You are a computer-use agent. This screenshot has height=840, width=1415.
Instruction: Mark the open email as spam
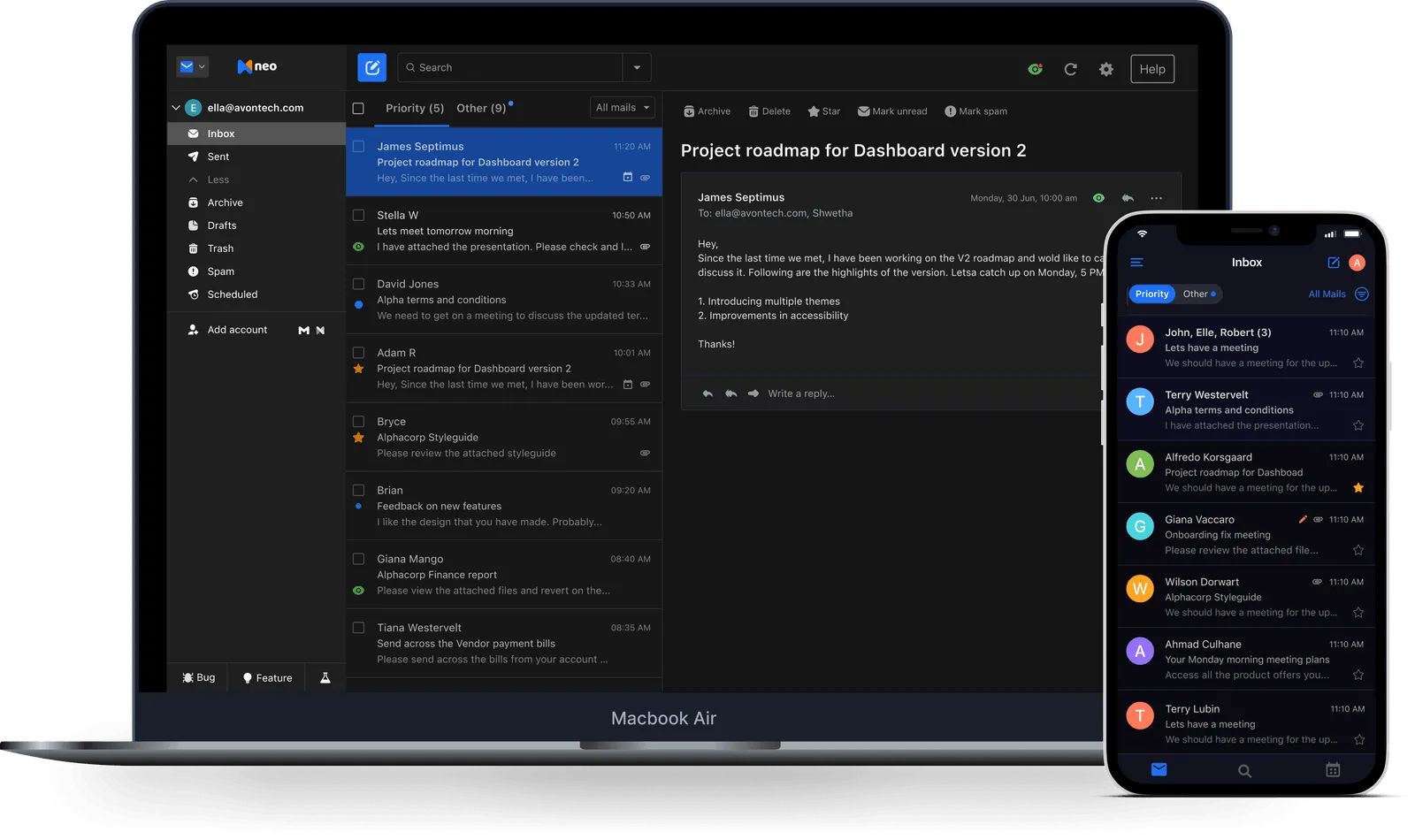point(975,111)
